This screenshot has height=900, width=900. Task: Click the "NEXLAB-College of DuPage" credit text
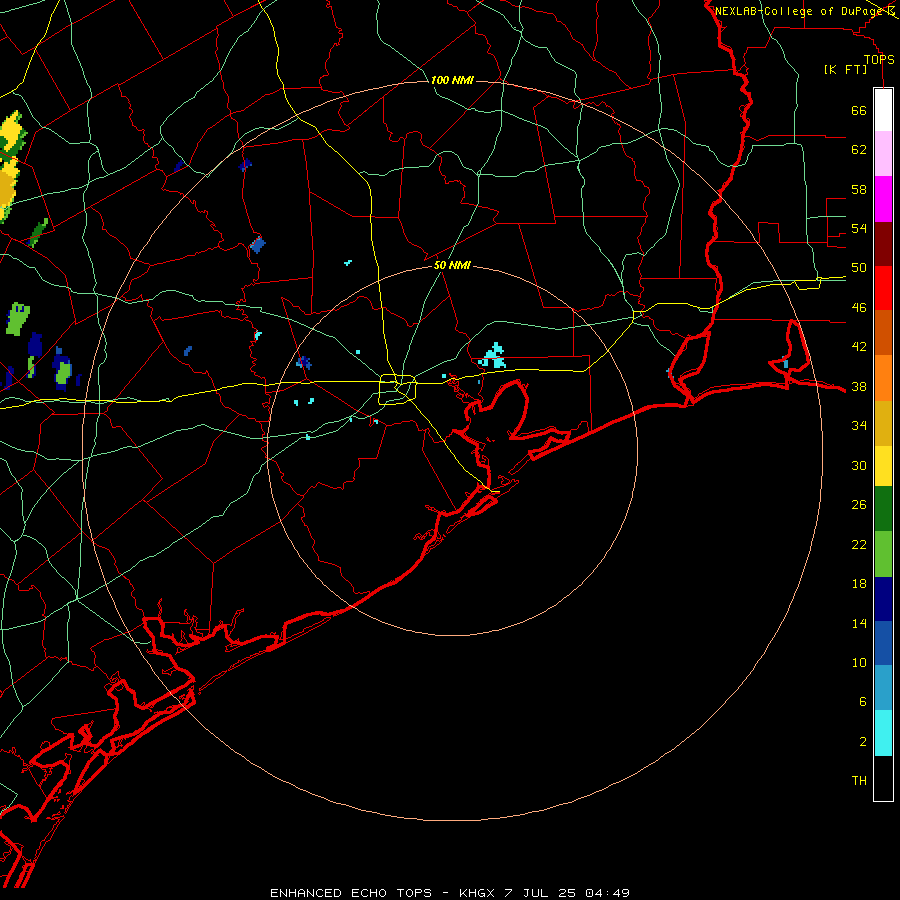click(x=800, y=11)
